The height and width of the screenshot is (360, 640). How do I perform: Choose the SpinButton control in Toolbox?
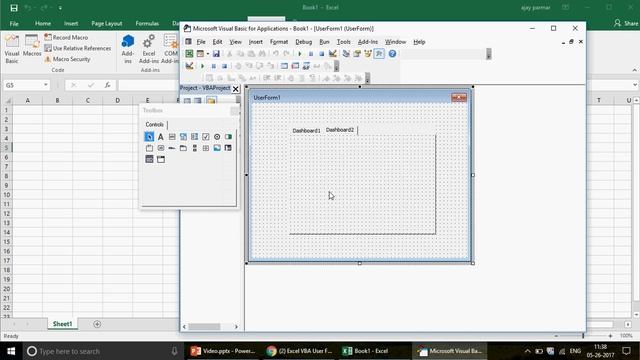point(206,148)
